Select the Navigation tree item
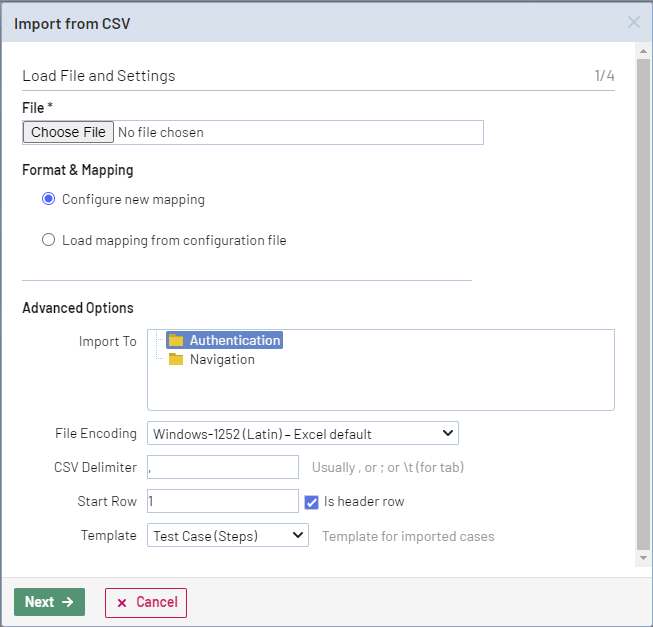Viewport: 653px width, 628px height. click(x=222, y=360)
